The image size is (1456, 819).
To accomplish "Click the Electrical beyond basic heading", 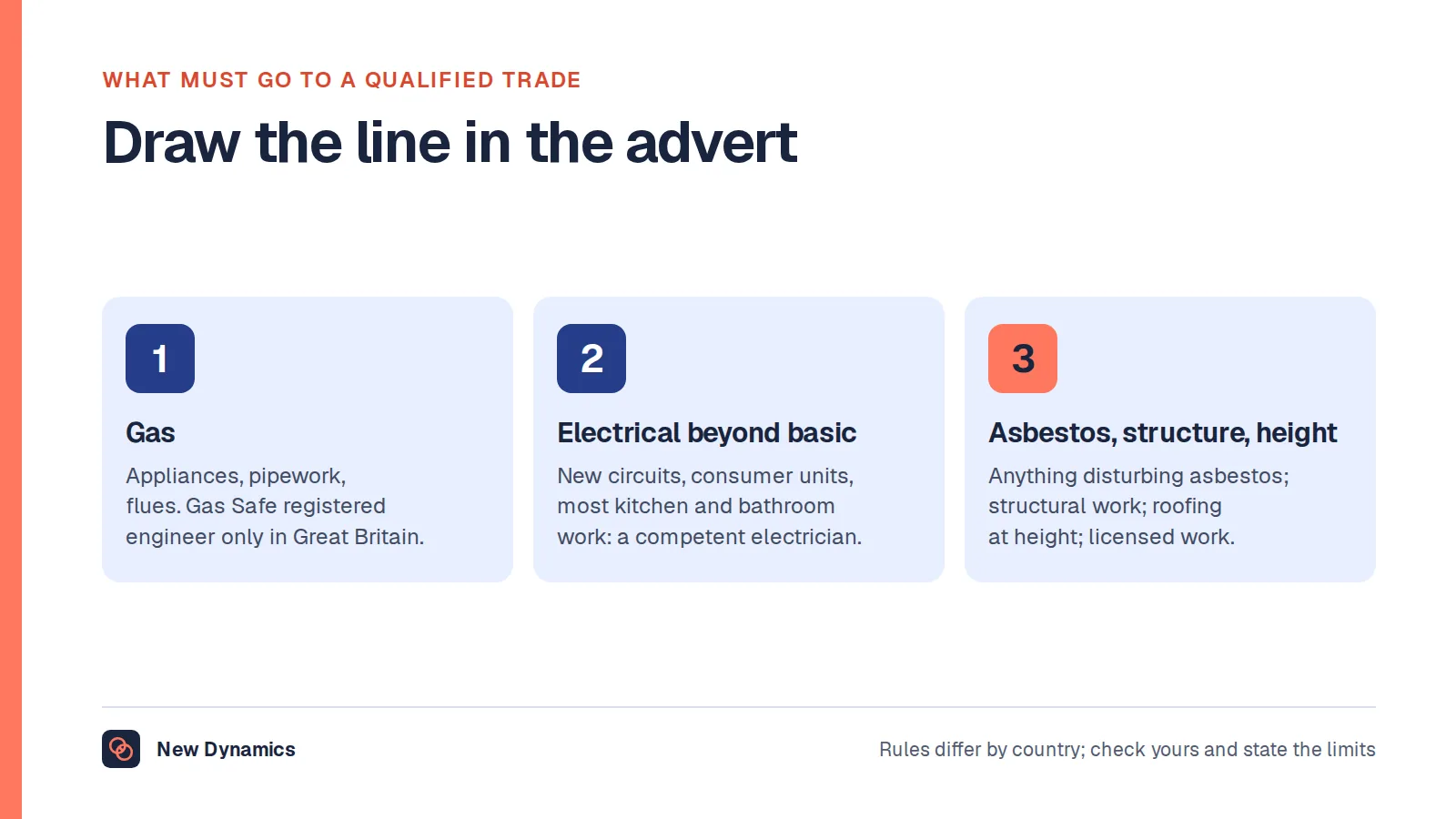I will click(707, 432).
